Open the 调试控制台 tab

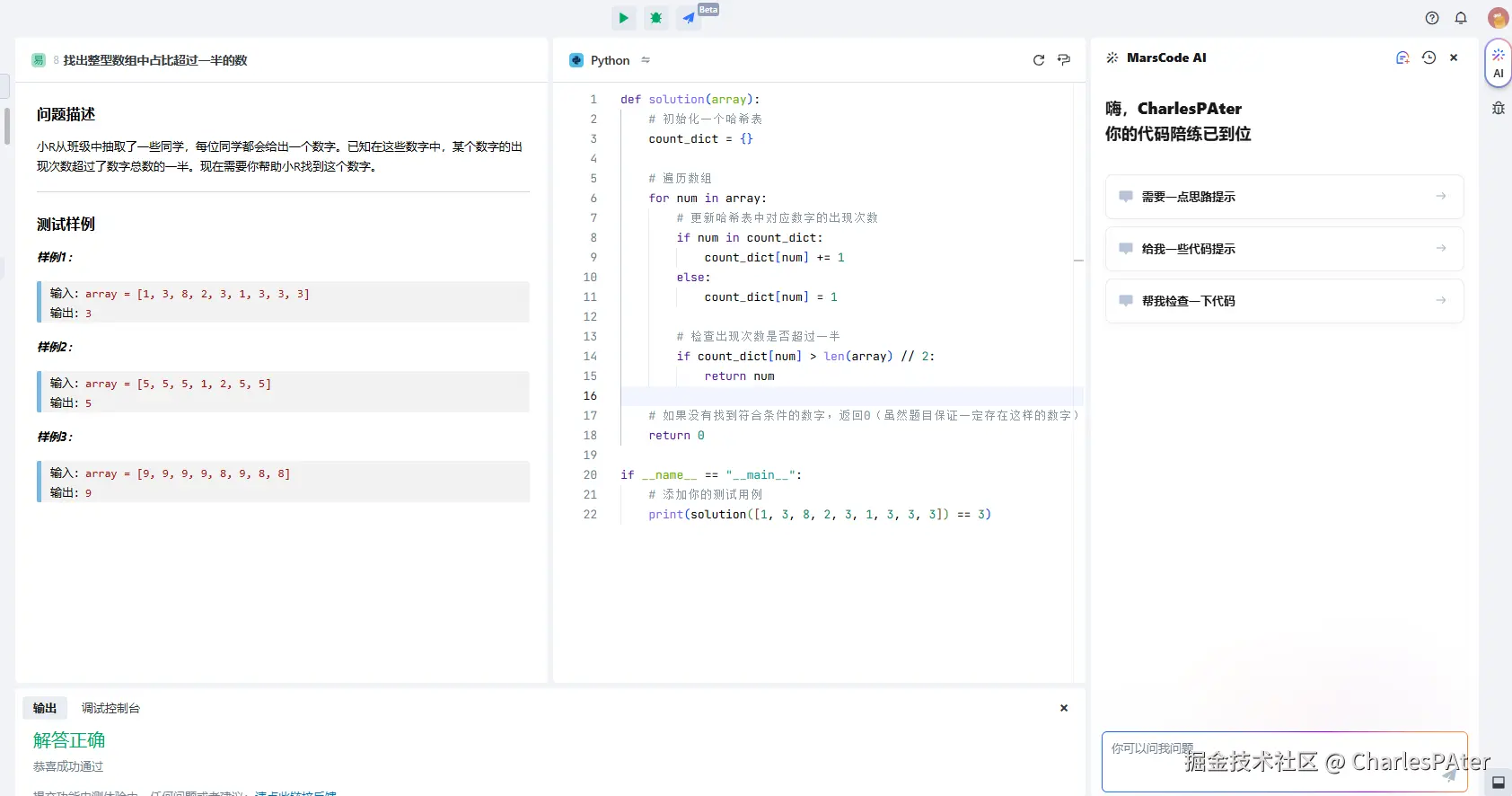(110, 708)
